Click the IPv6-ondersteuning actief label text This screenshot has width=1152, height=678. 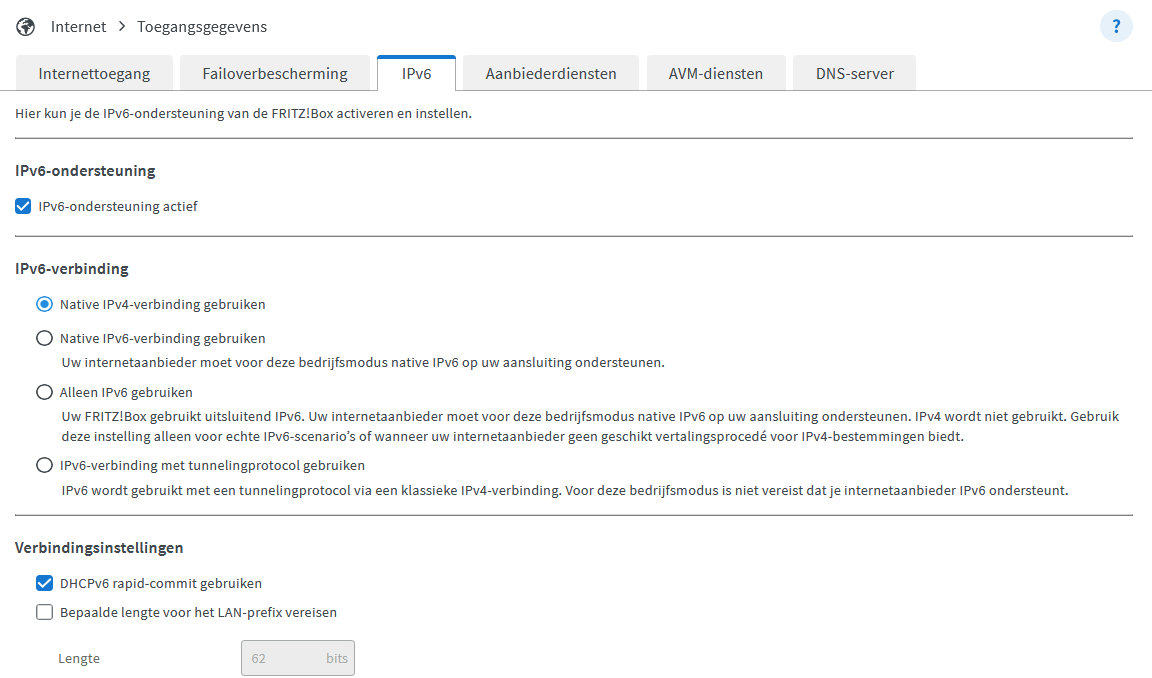coord(118,207)
